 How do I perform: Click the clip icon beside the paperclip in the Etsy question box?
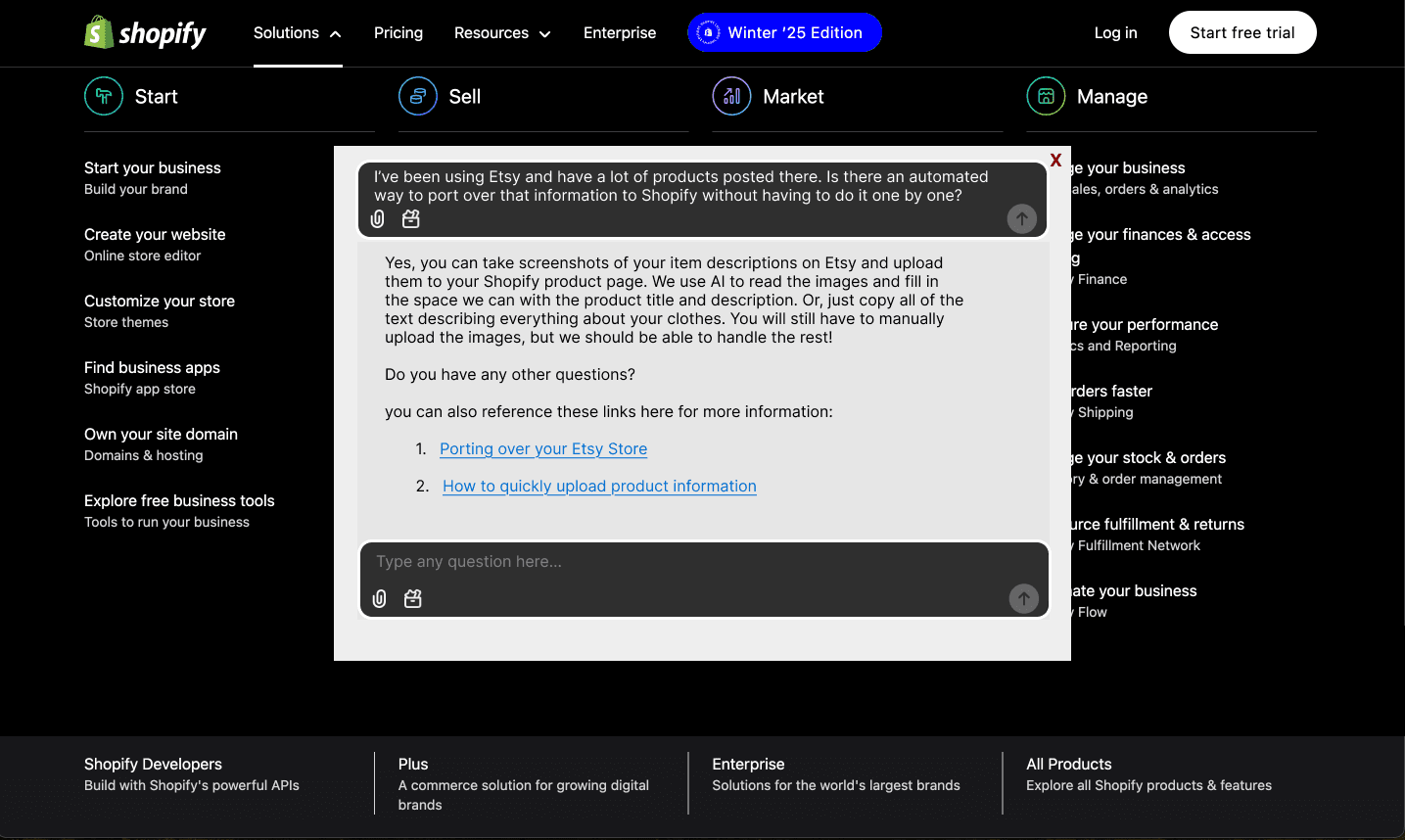[x=411, y=219]
